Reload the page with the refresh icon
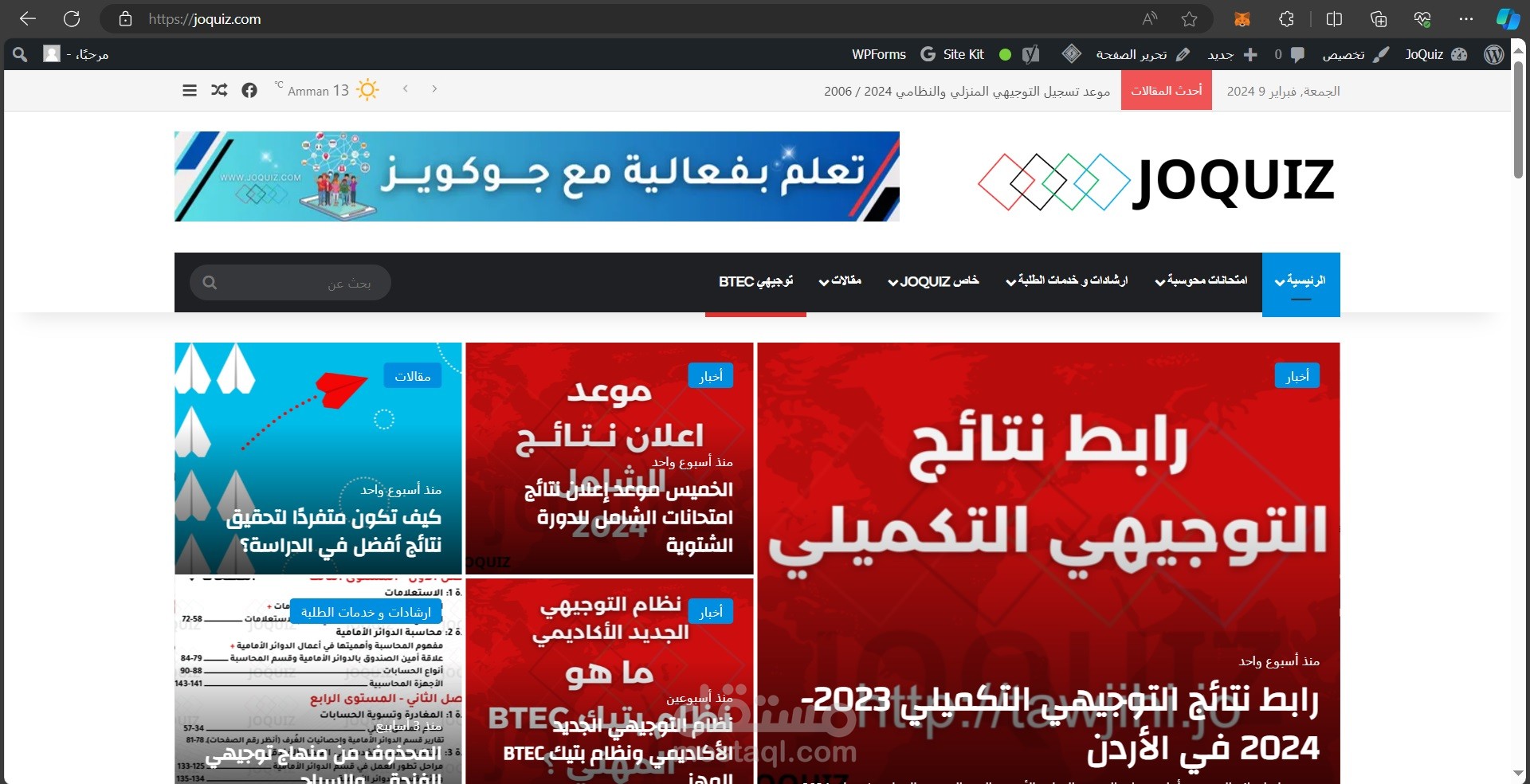 [73, 18]
